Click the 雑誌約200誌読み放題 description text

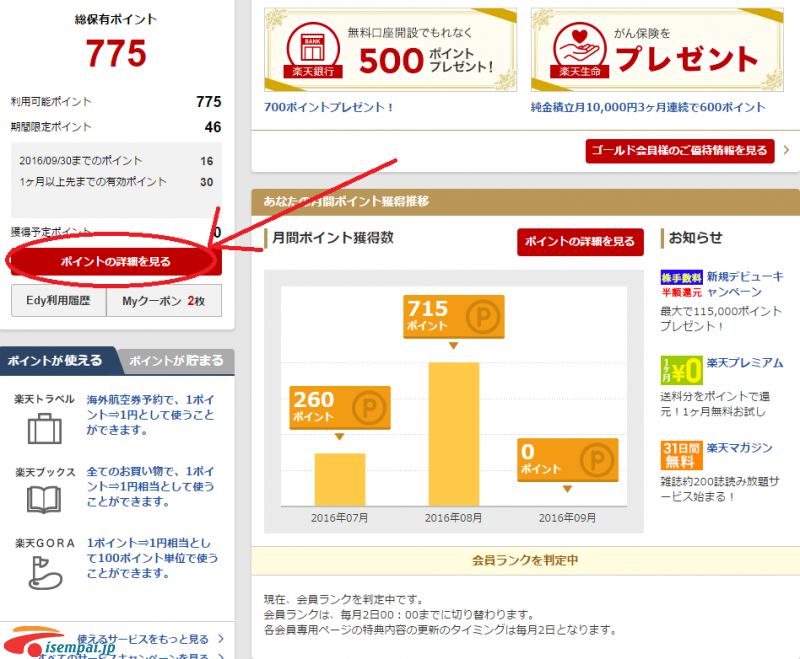pyautogui.click(x=719, y=489)
